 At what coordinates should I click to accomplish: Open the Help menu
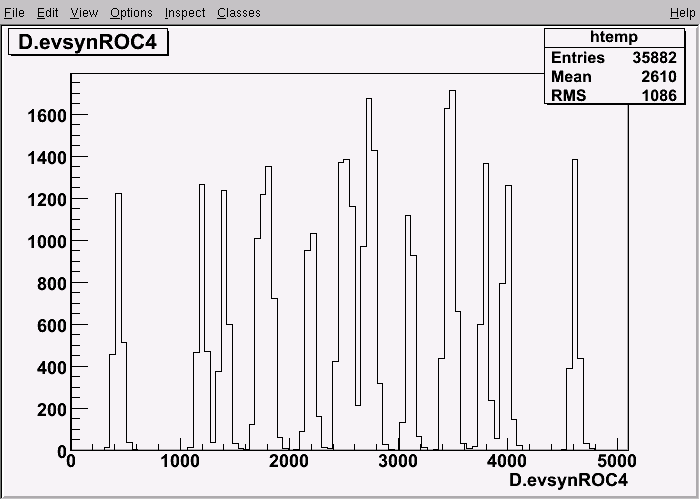click(683, 12)
